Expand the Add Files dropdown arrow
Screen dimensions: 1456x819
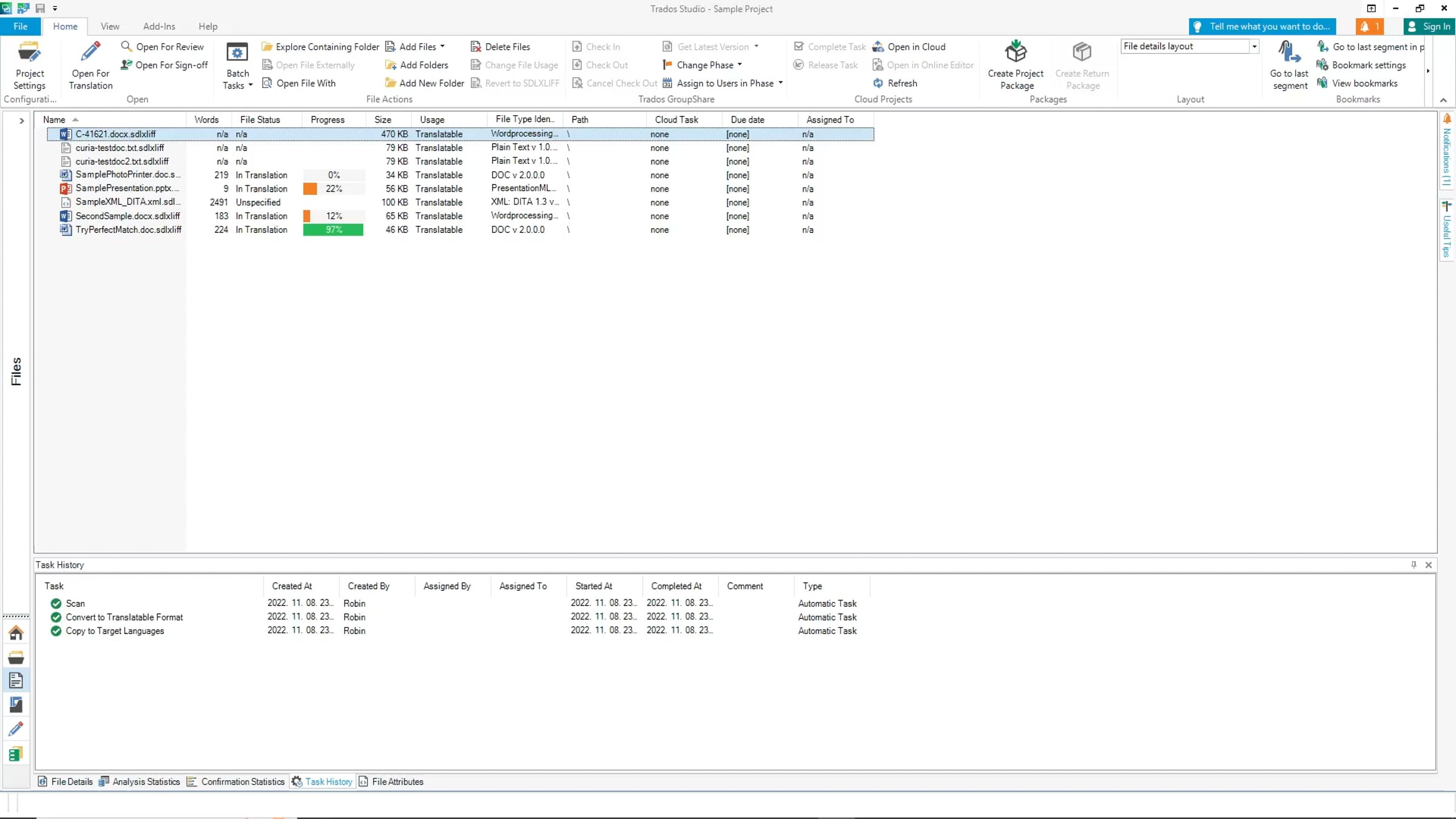[x=442, y=47]
